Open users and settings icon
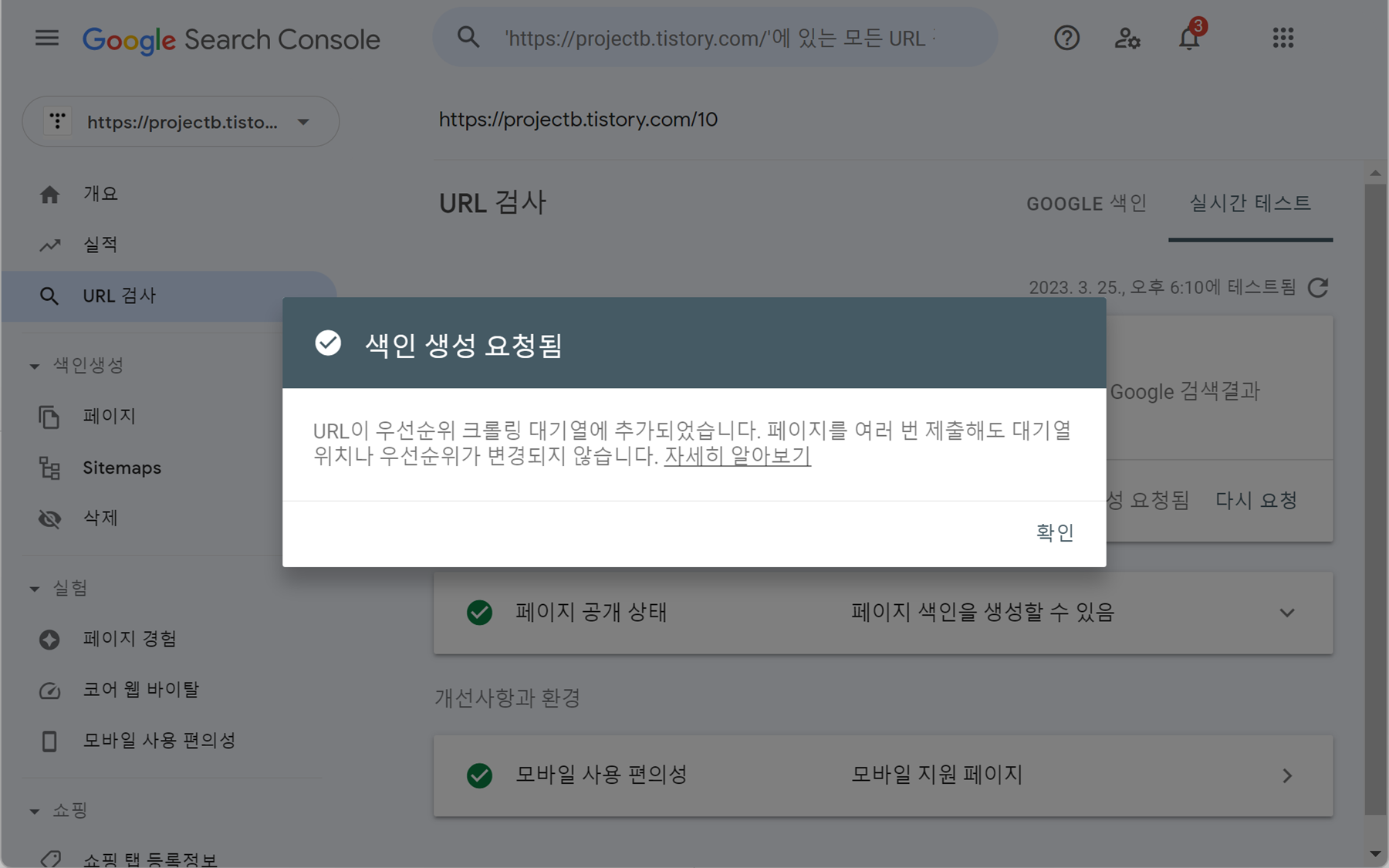The width and height of the screenshot is (1389, 868). (1127, 38)
